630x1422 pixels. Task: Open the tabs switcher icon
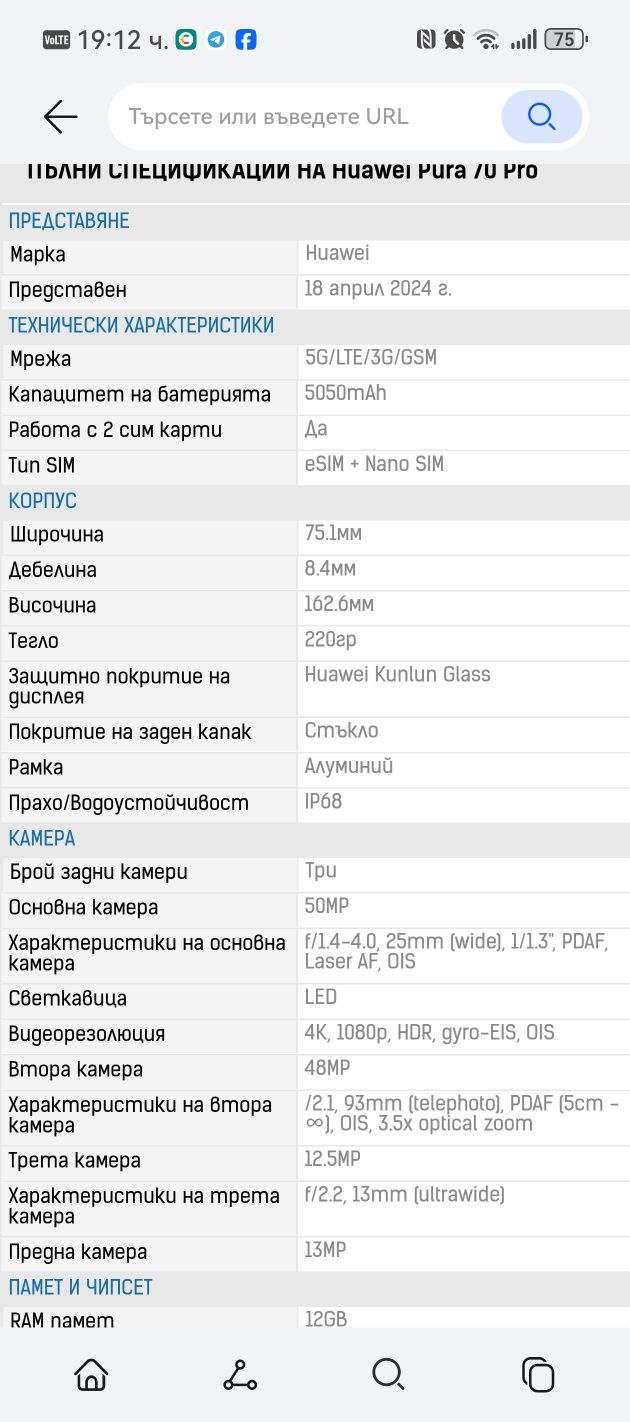[x=537, y=1374]
